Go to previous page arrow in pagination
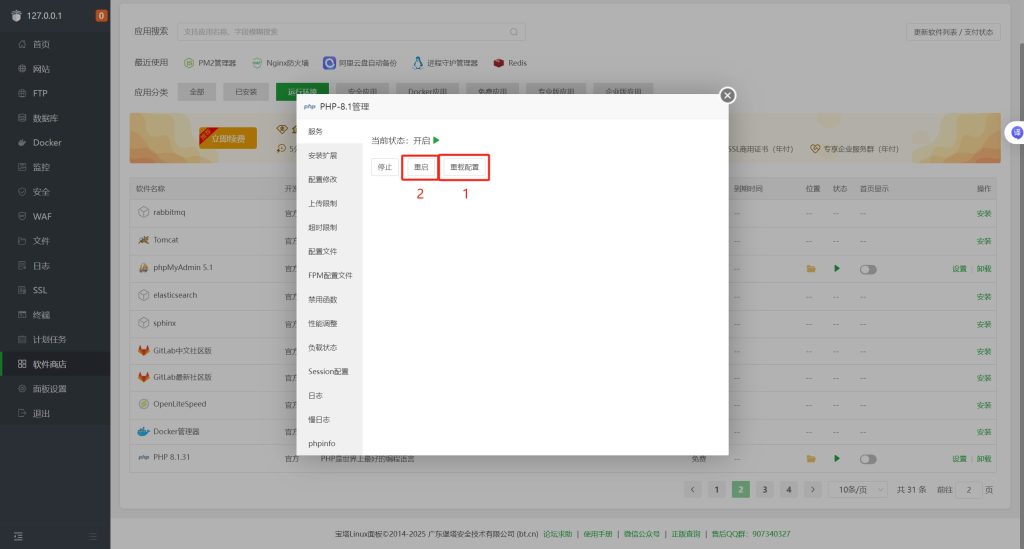The width and height of the screenshot is (1024, 549). 693,490
